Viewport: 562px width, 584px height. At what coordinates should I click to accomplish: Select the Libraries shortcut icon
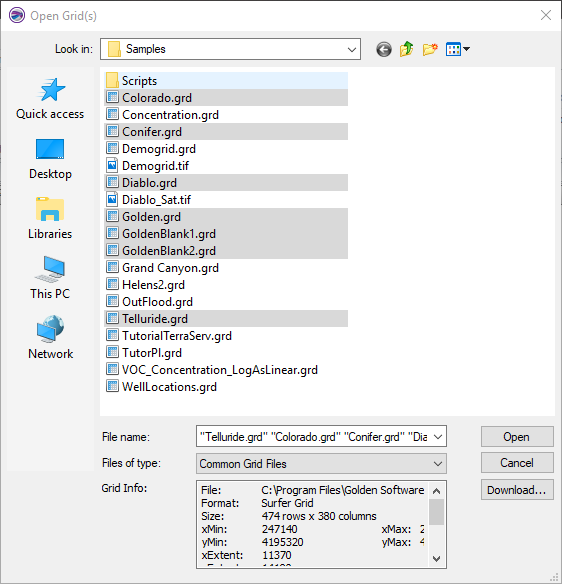(x=50, y=219)
